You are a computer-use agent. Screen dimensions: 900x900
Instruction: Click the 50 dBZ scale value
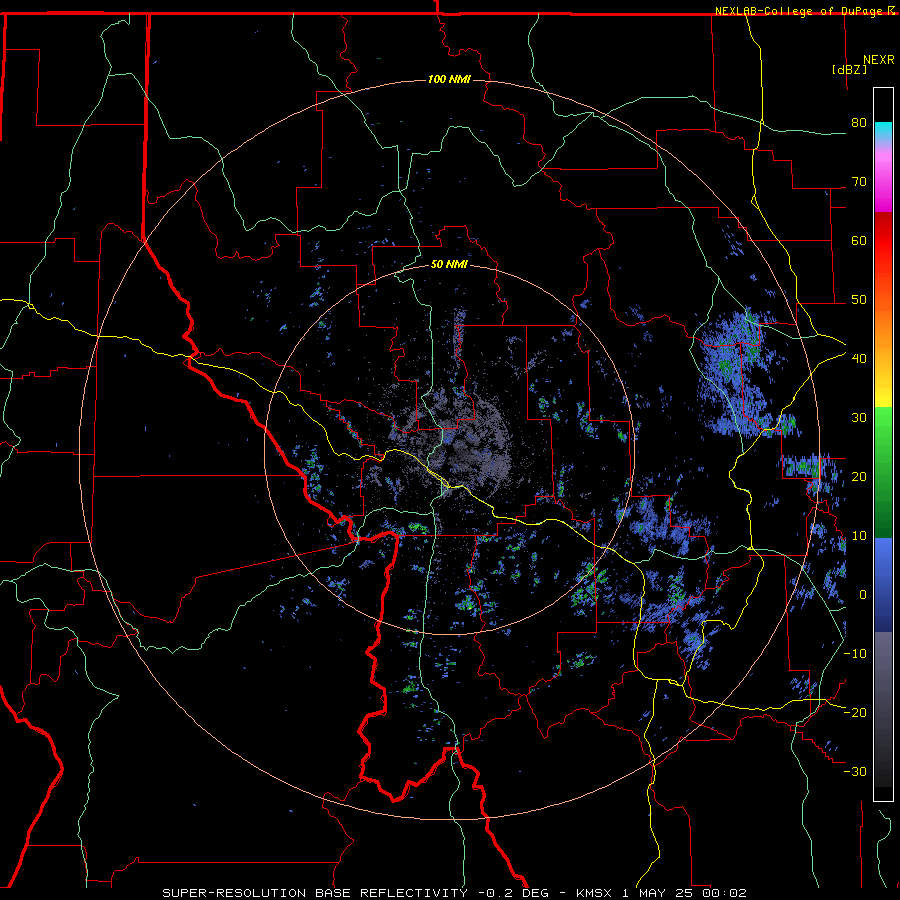[x=859, y=300]
